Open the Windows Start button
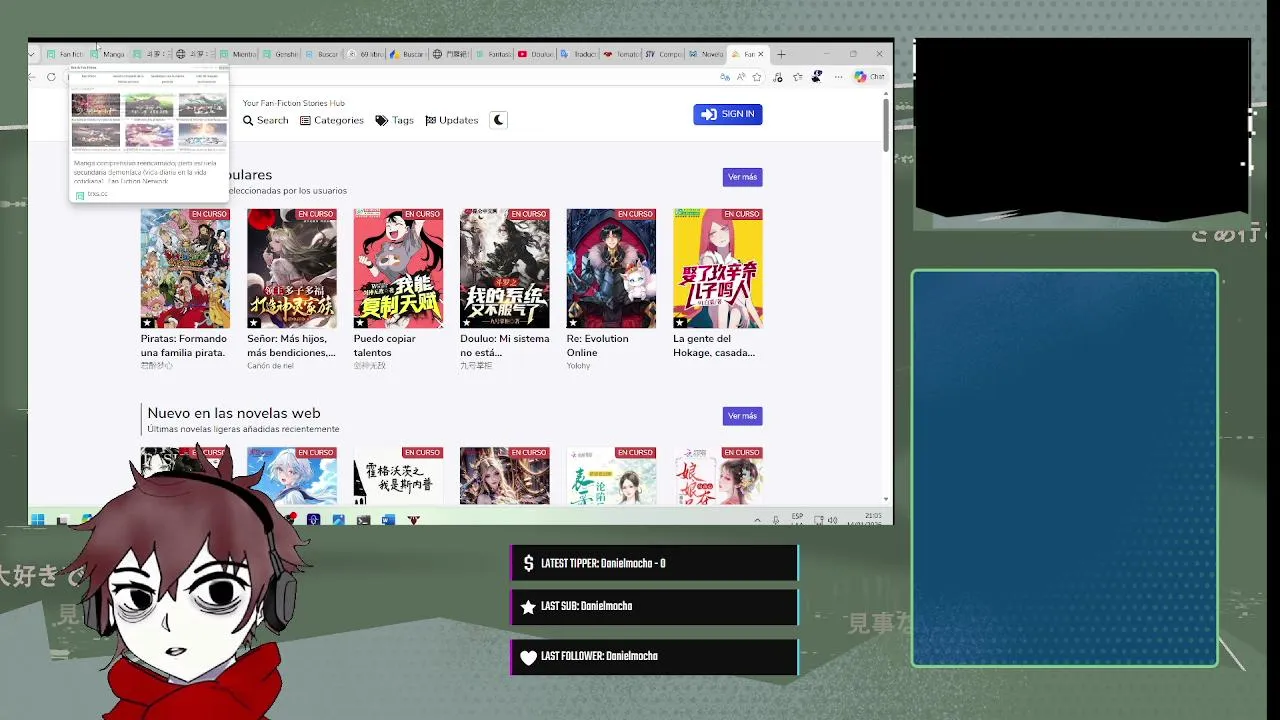The image size is (1280, 720). coord(38,519)
